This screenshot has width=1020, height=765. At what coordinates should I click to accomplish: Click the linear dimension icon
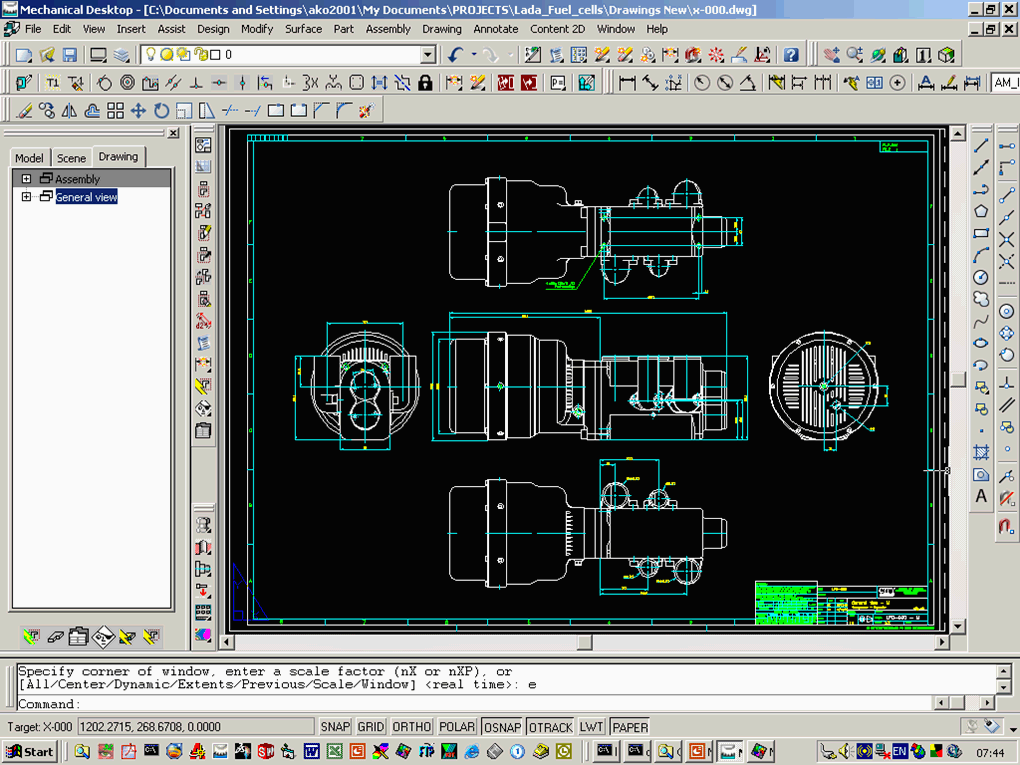click(x=627, y=83)
